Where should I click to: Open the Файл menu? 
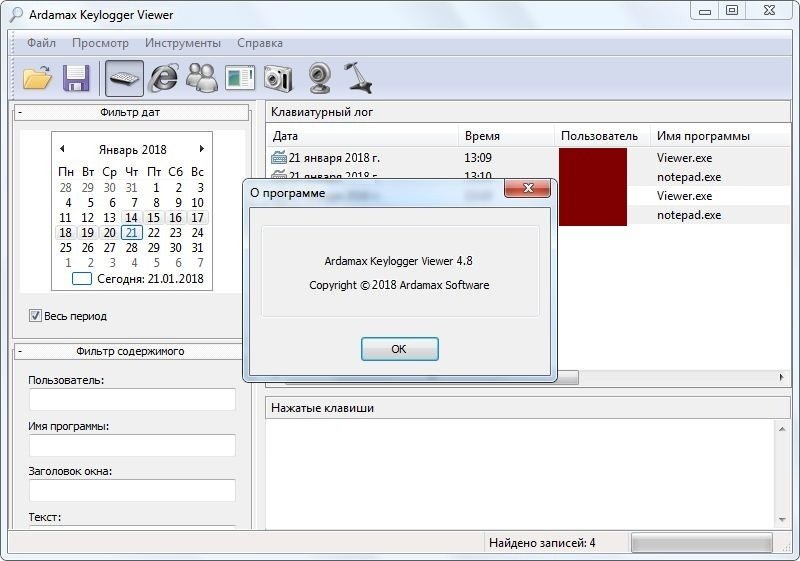(x=41, y=43)
